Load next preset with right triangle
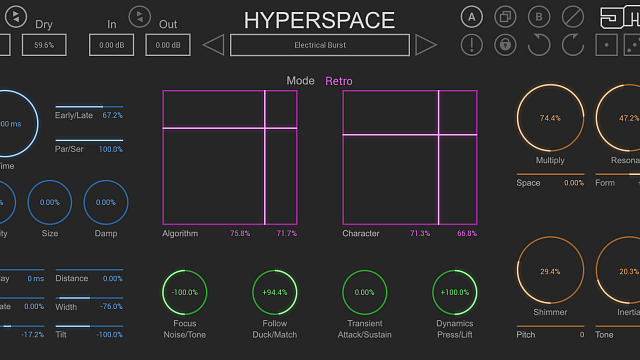 pyautogui.click(x=426, y=45)
